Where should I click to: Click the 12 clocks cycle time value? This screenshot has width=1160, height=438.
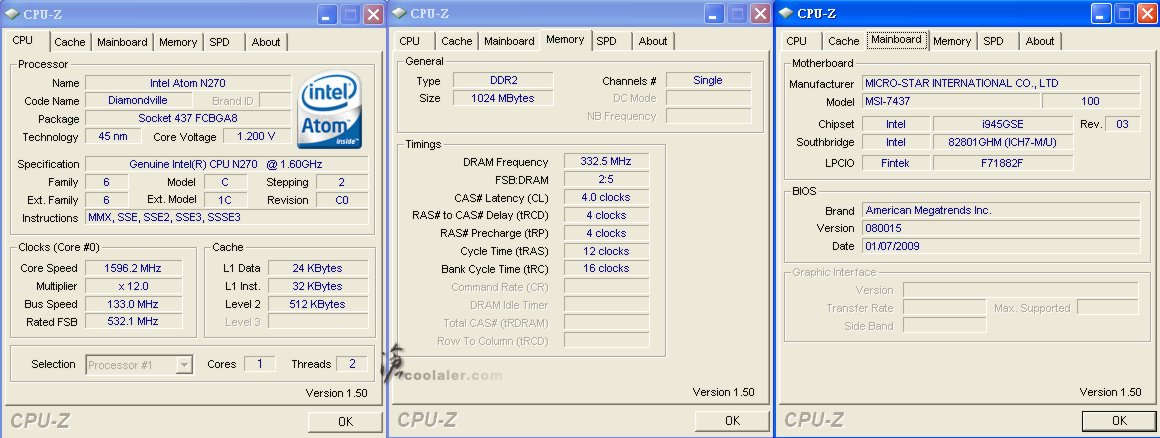[x=606, y=251]
